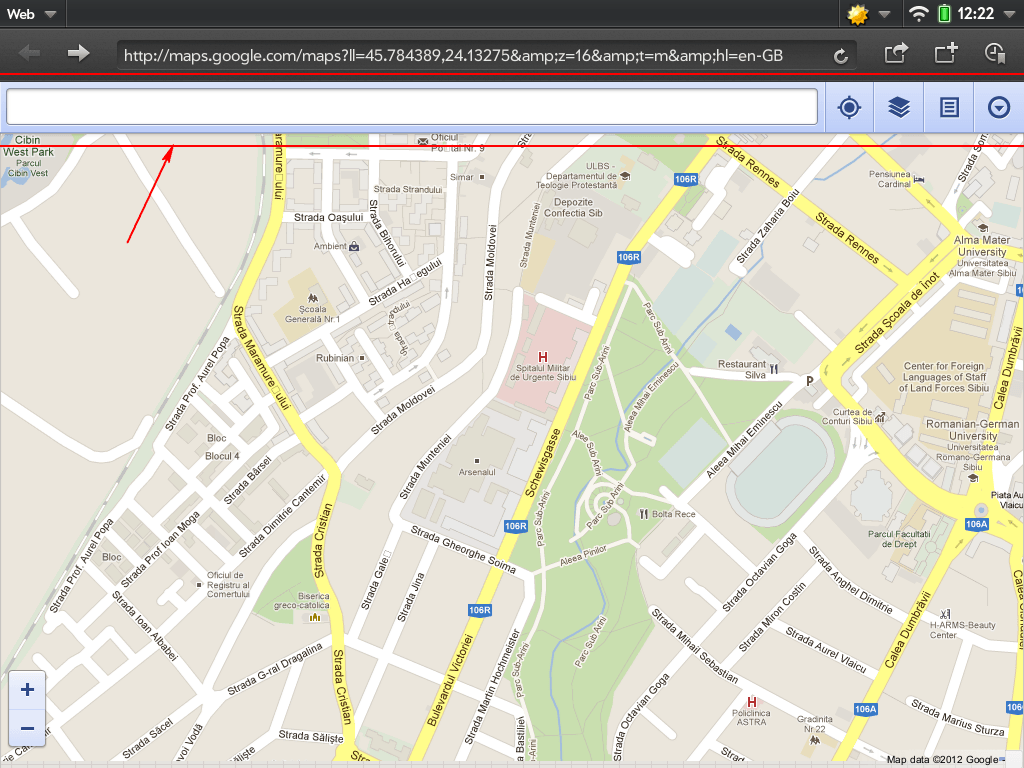Viewport: 1024px width, 768px height.
Task: Zoom in using the plus button
Action: 27,688
